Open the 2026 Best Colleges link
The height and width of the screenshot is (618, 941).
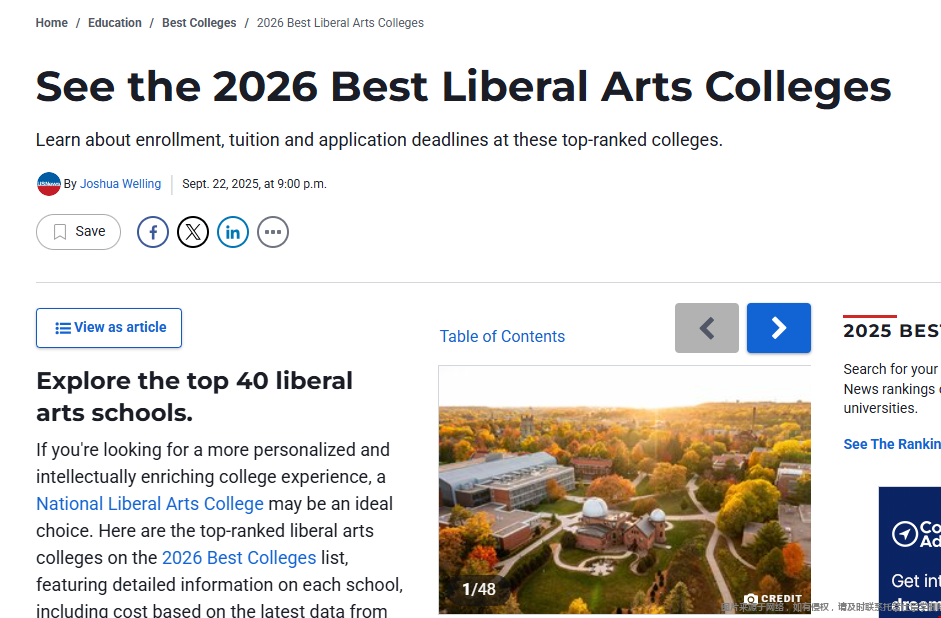tap(238, 557)
